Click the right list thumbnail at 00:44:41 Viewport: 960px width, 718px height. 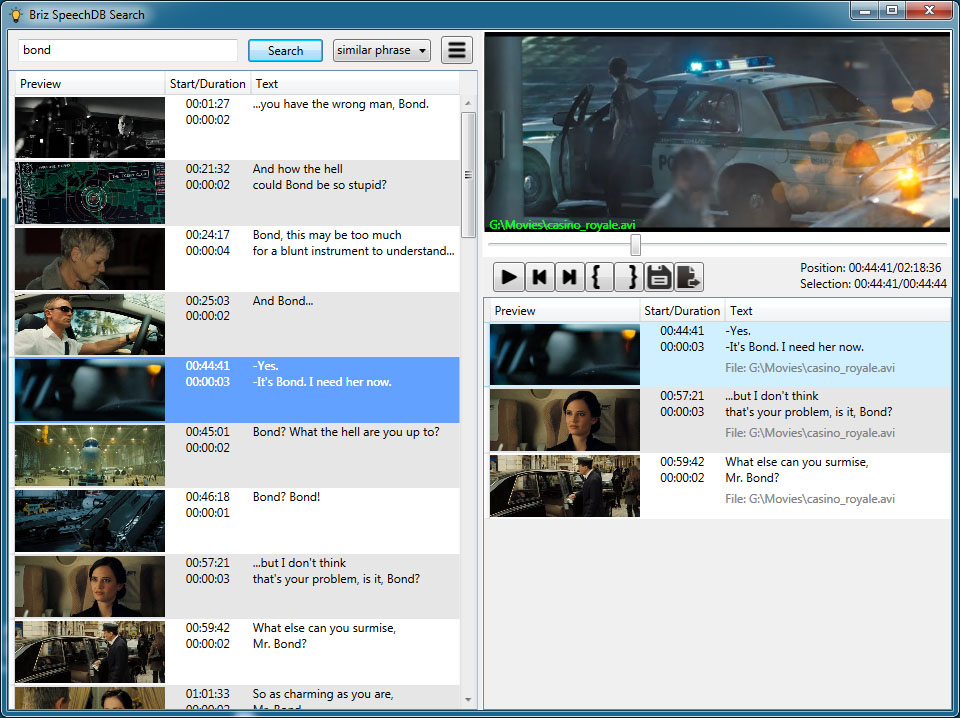pos(564,354)
